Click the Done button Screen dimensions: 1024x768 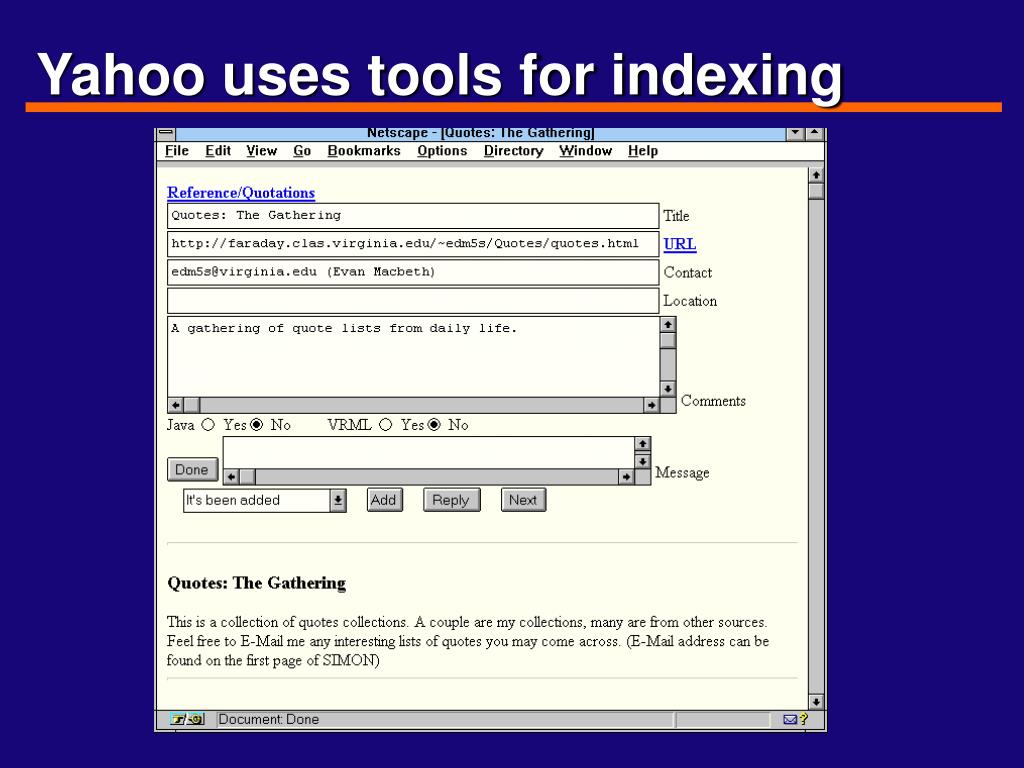192,470
